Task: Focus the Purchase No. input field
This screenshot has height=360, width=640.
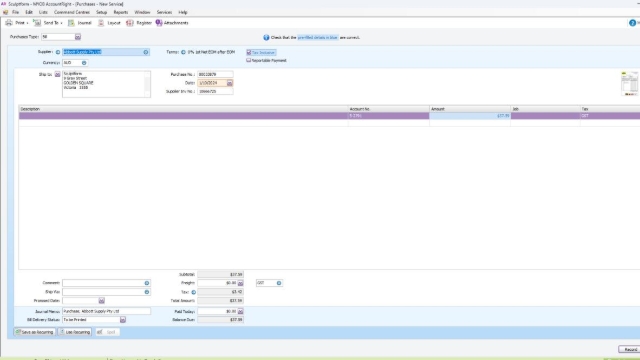Action: pyautogui.click(x=215, y=75)
